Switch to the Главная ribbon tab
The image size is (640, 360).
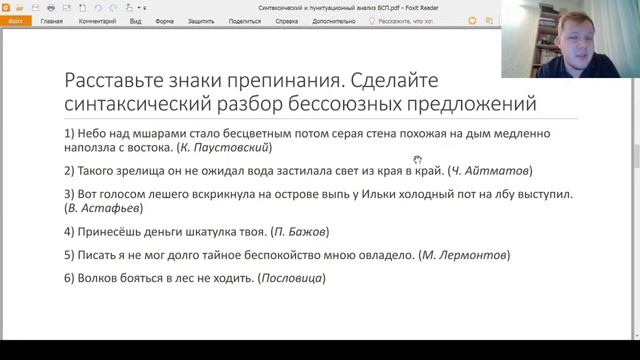pos(51,21)
